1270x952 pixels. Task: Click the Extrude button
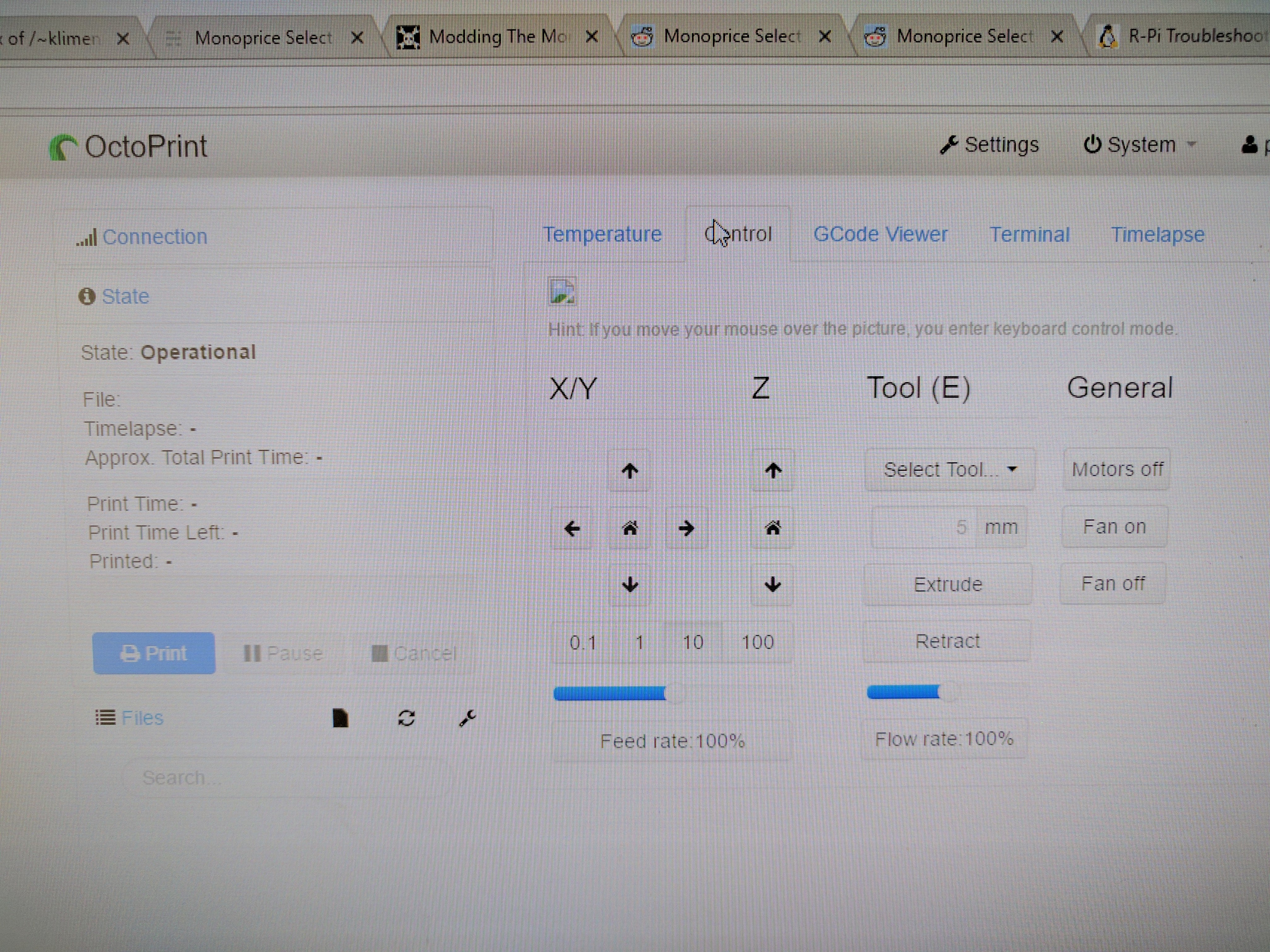click(x=947, y=584)
